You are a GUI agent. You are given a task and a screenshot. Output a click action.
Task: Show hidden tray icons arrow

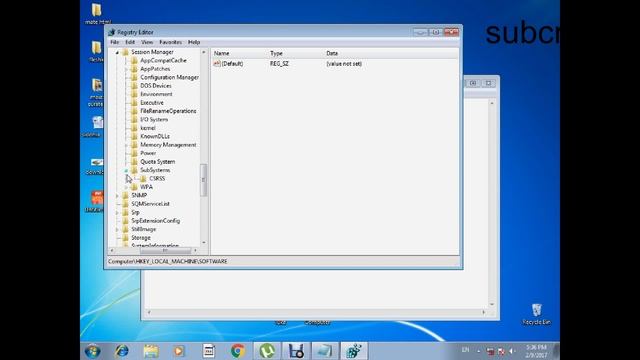click(479, 351)
